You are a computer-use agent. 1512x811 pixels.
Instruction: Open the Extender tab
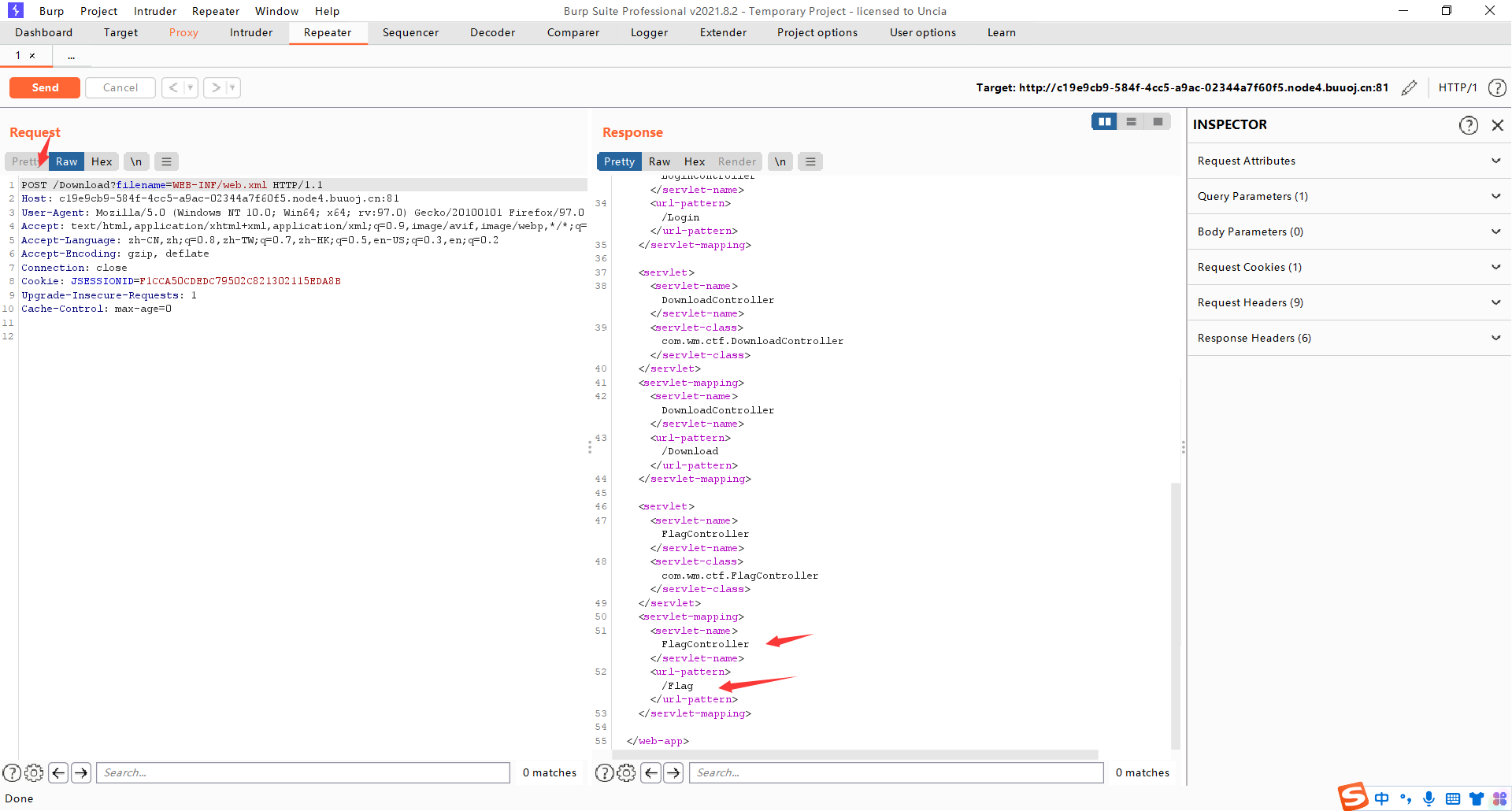pyautogui.click(x=723, y=32)
